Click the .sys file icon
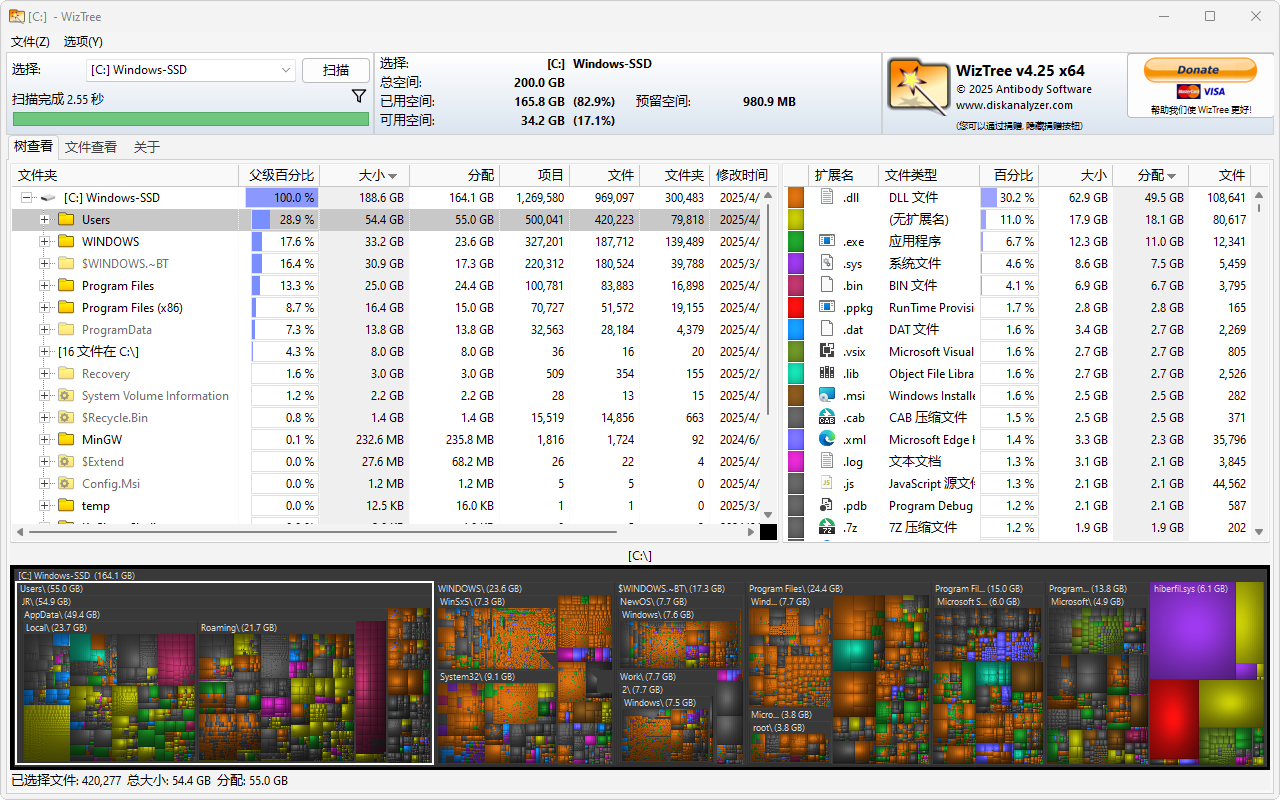This screenshot has height=800, width=1280. 827,263
